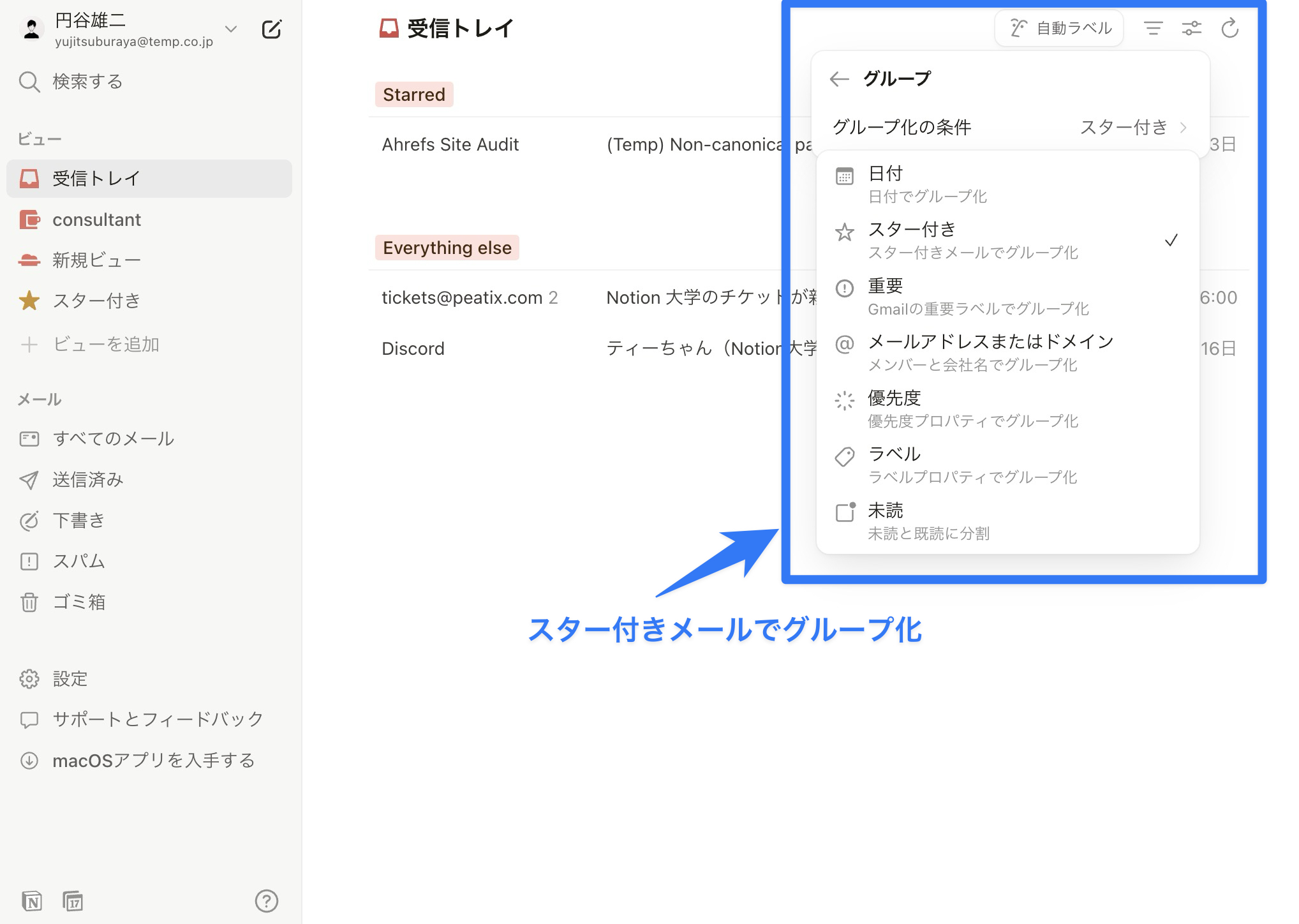The width and height of the screenshot is (1299, 924).
Task: Open the スター付き sidebar view
Action: 149,301
